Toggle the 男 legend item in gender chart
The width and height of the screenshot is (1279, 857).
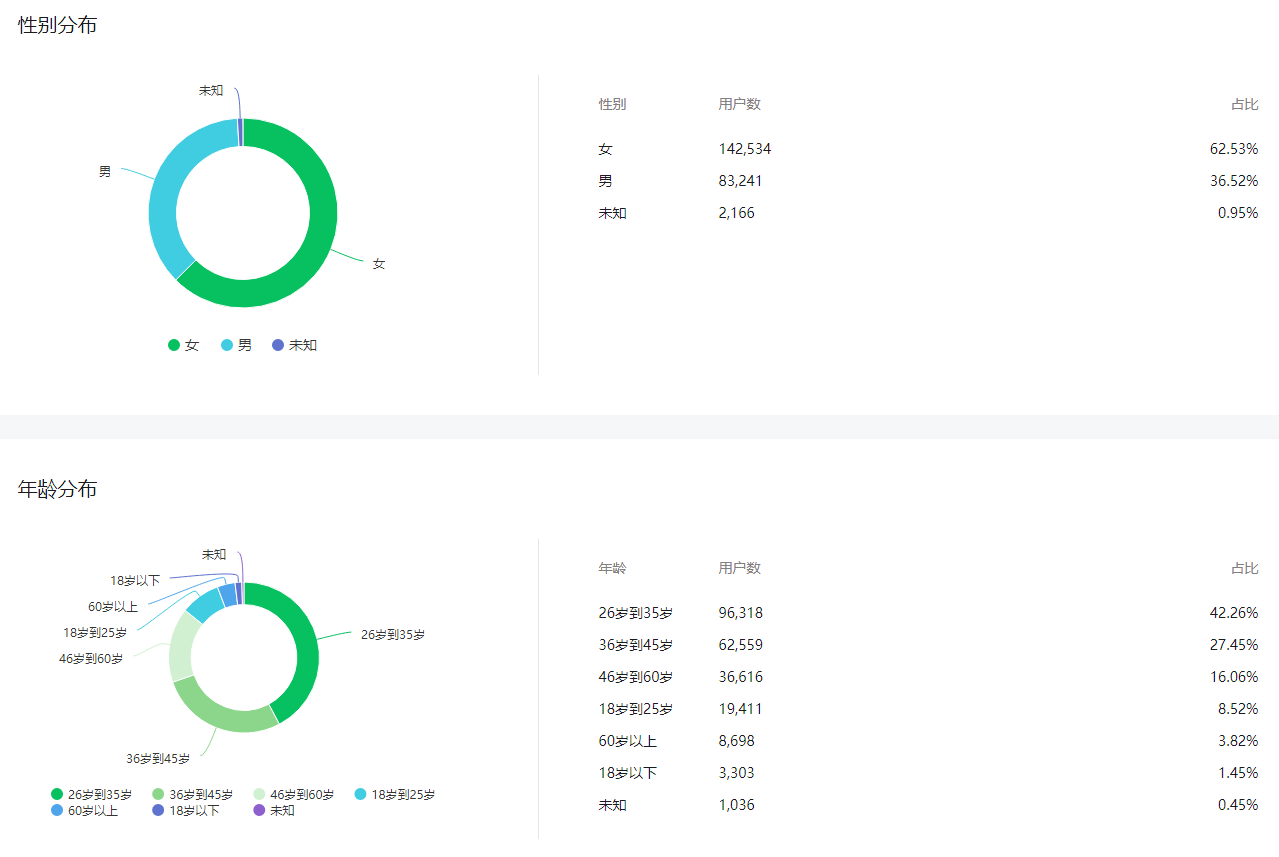pyautogui.click(x=236, y=345)
